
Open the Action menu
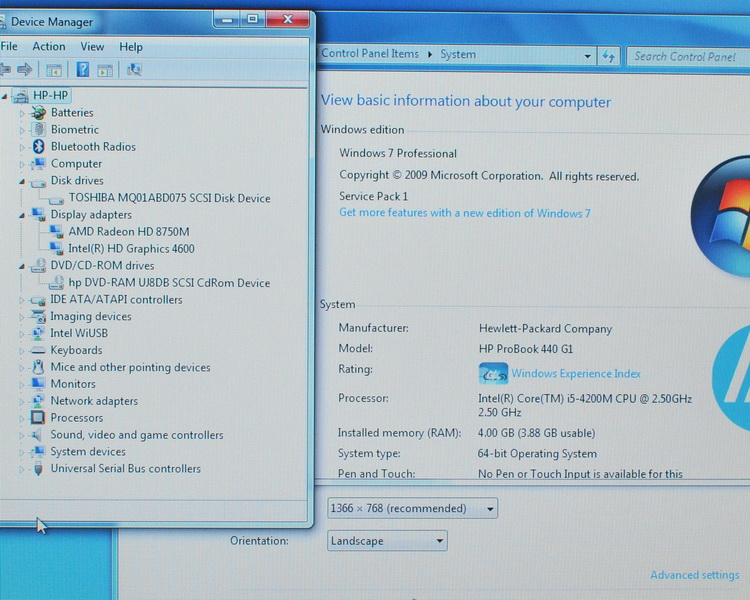49,46
